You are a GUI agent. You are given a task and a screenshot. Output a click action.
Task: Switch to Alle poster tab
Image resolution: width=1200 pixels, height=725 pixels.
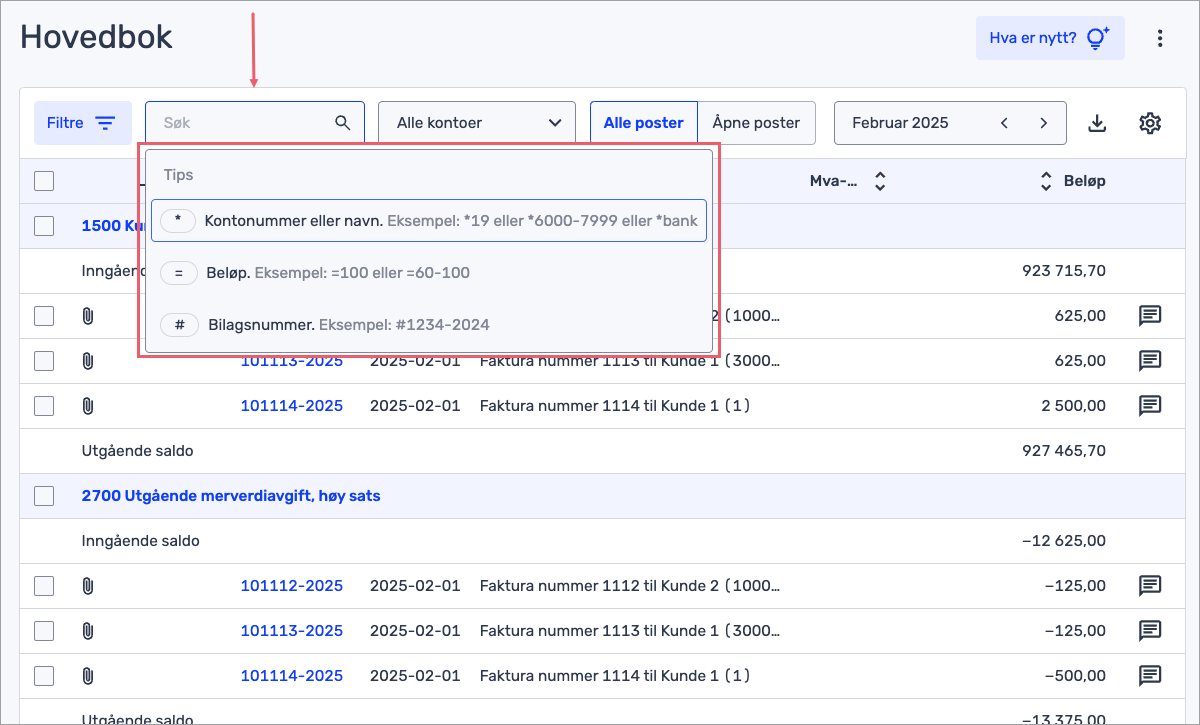point(643,123)
